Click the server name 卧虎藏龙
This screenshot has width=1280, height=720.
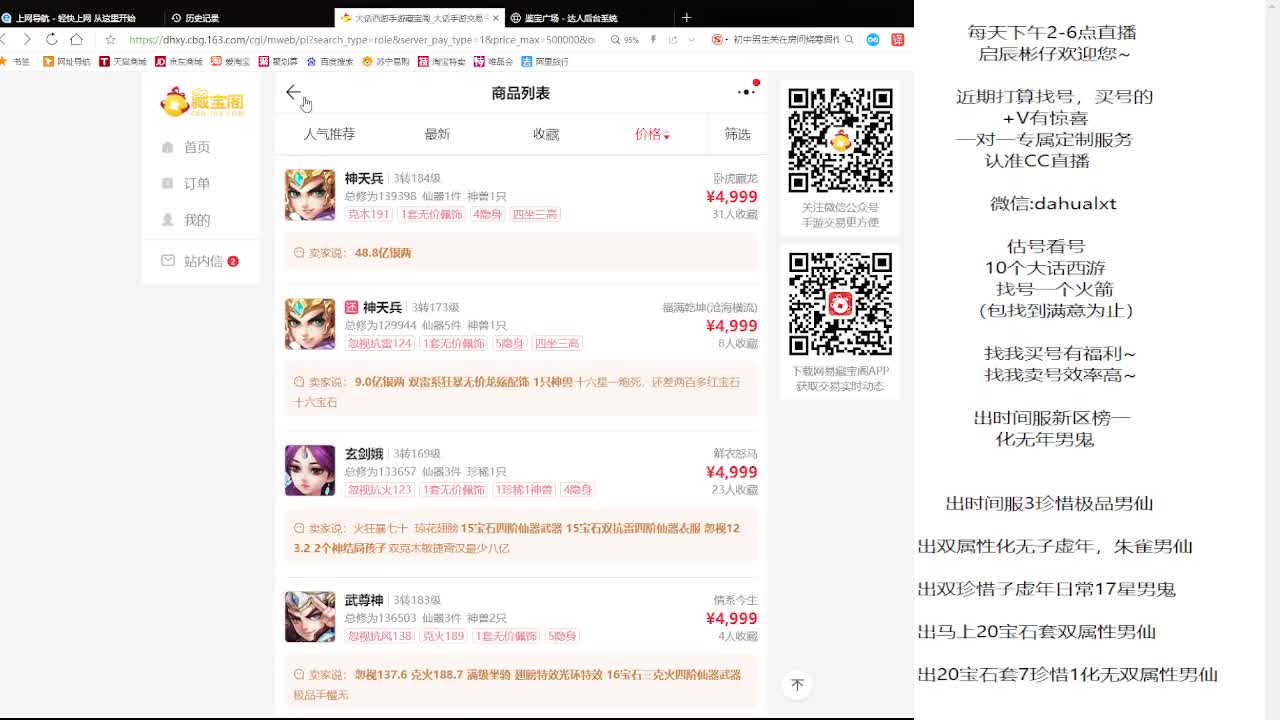(x=735, y=178)
